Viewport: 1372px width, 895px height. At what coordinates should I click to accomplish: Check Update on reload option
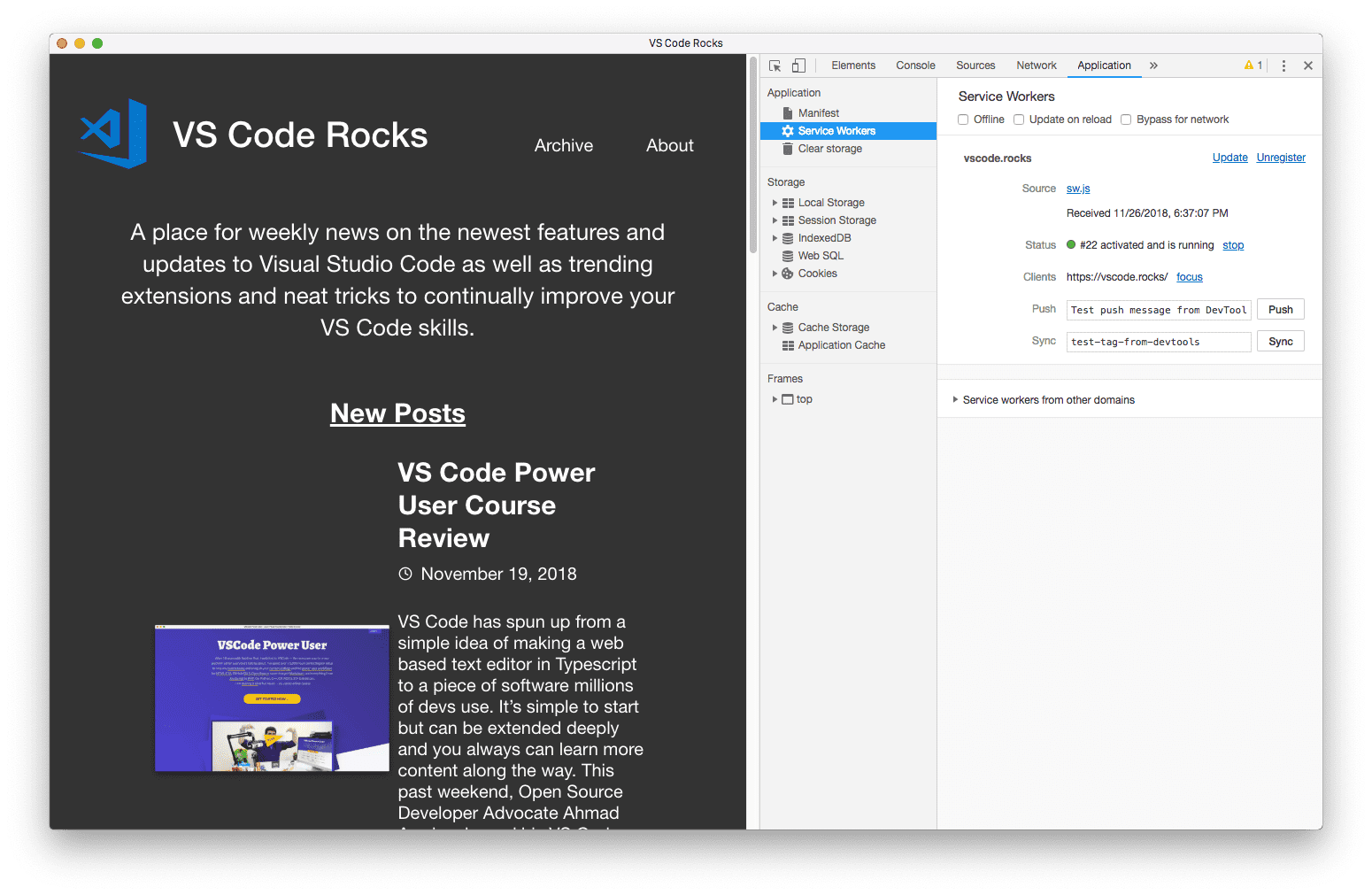pyautogui.click(x=1019, y=120)
